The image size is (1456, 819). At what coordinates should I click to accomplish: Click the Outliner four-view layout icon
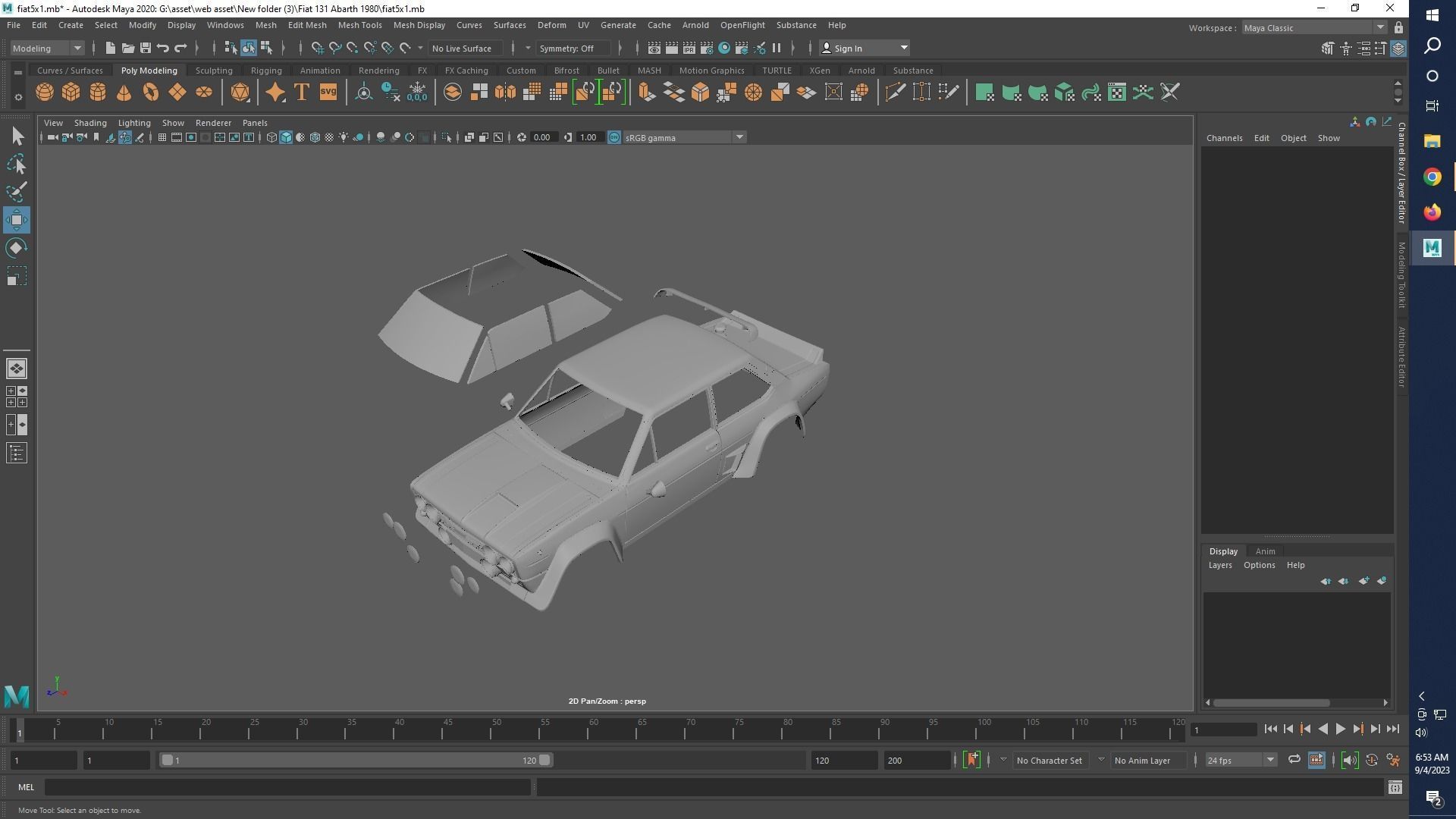pos(17,397)
